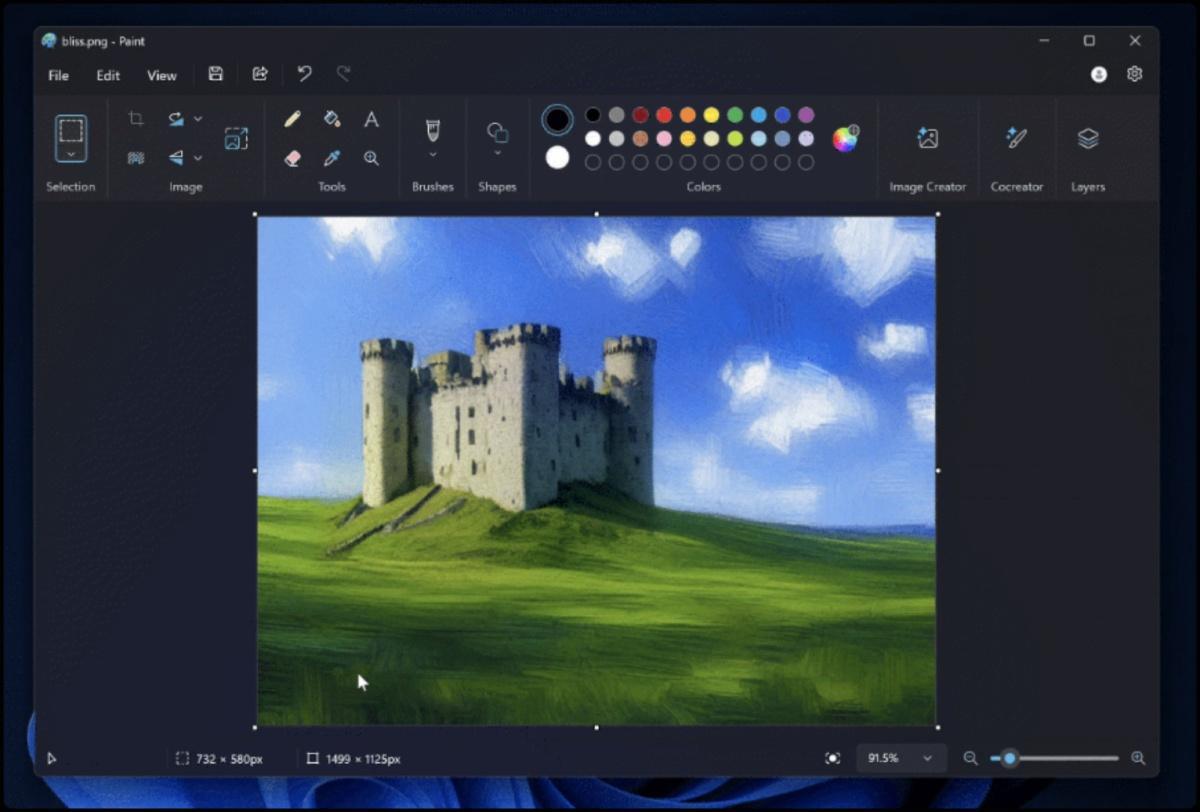Viewport: 1200px width, 812px height.
Task: Select the Fill bucket tool
Action: pyautogui.click(x=332, y=119)
